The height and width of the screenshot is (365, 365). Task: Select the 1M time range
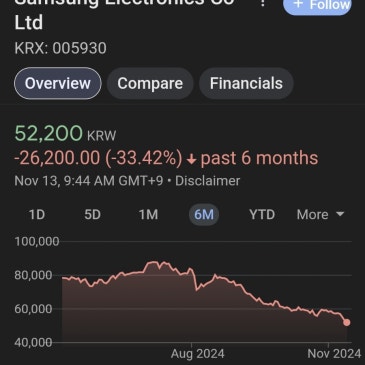pos(148,215)
